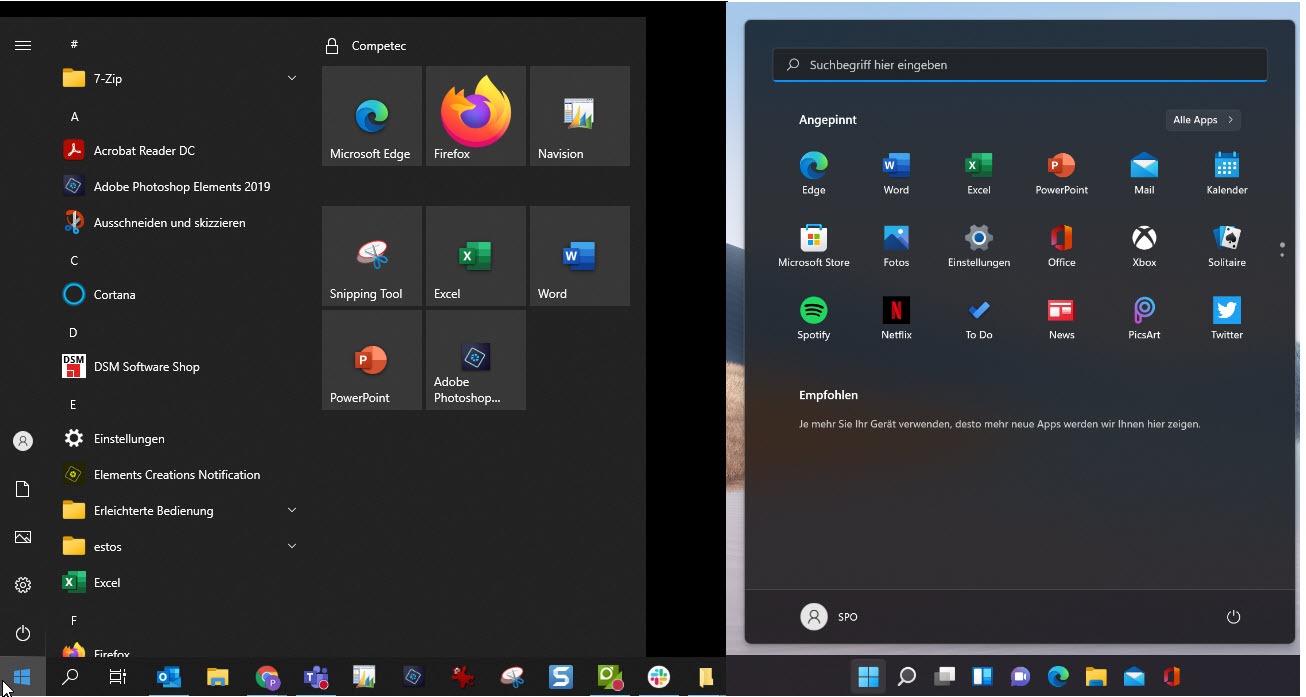Viewport: 1306px width, 697px height.
Task: Open the SPO user account button
Action: click(x=830, y=617)
